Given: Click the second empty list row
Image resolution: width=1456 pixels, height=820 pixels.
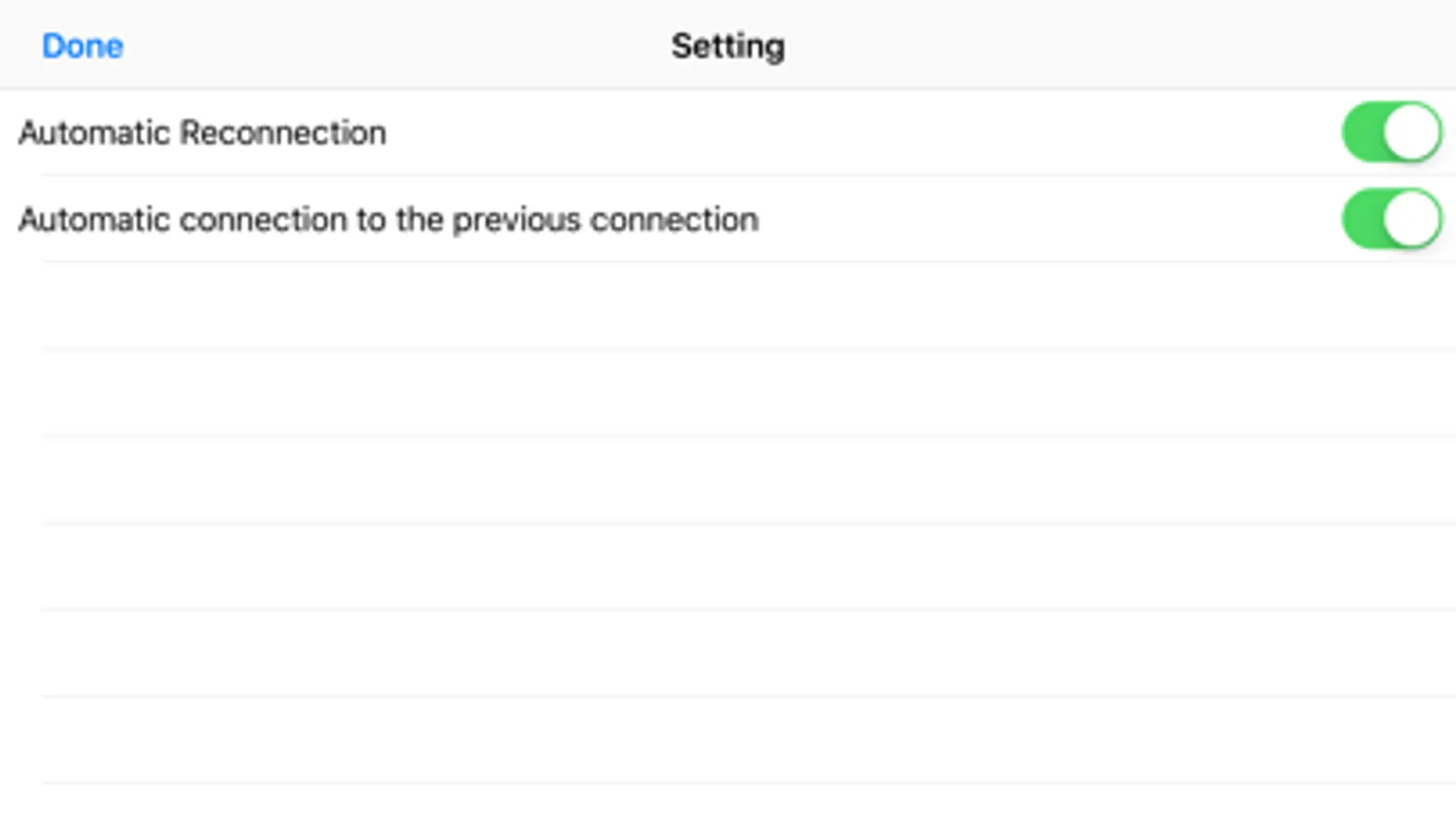Looking at the screenshot, I should (728, 393).
